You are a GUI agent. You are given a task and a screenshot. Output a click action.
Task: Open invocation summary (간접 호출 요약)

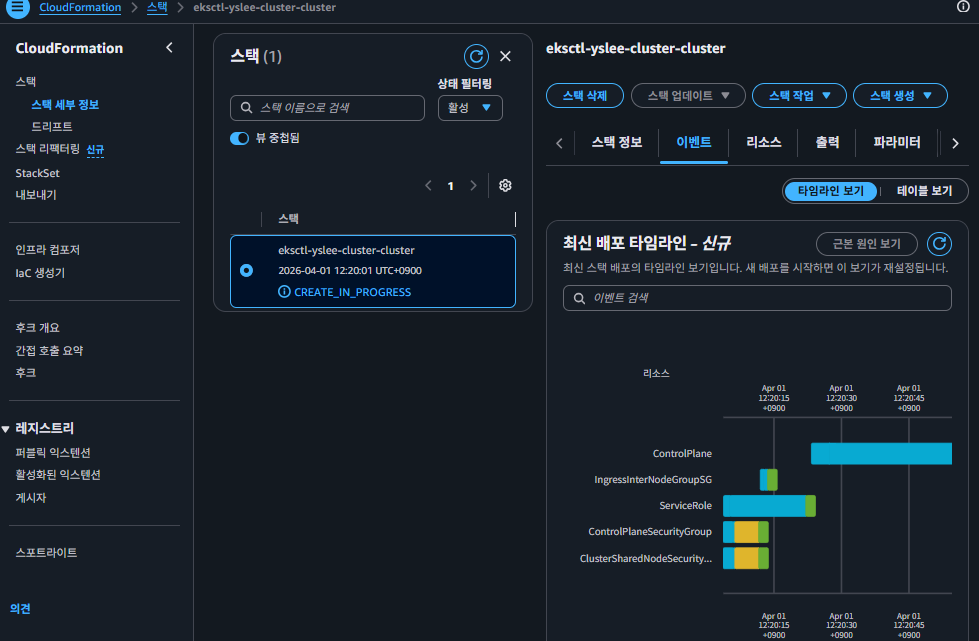(x=49, y=350)
